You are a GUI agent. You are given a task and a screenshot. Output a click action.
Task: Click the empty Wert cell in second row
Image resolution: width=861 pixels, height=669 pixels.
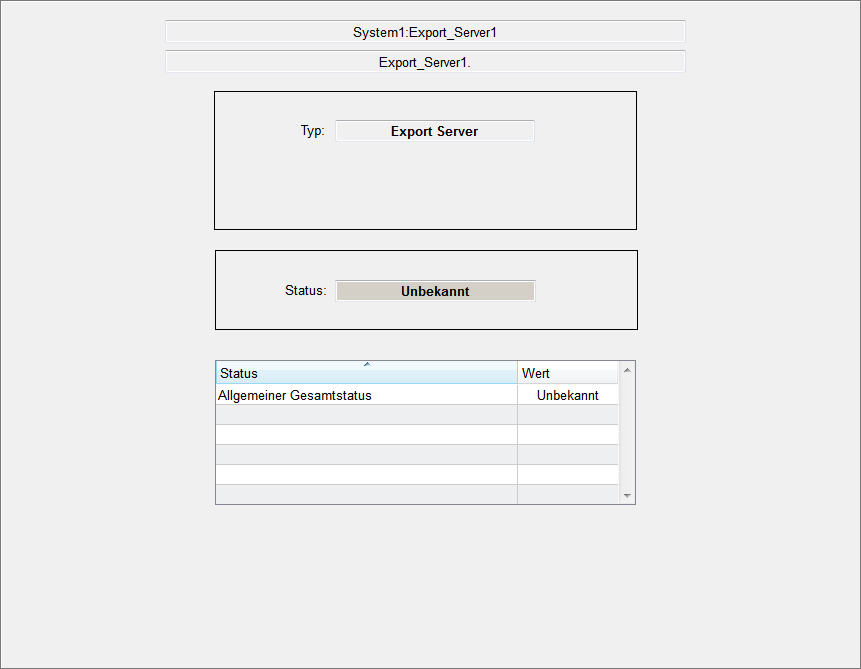point(567,415)
